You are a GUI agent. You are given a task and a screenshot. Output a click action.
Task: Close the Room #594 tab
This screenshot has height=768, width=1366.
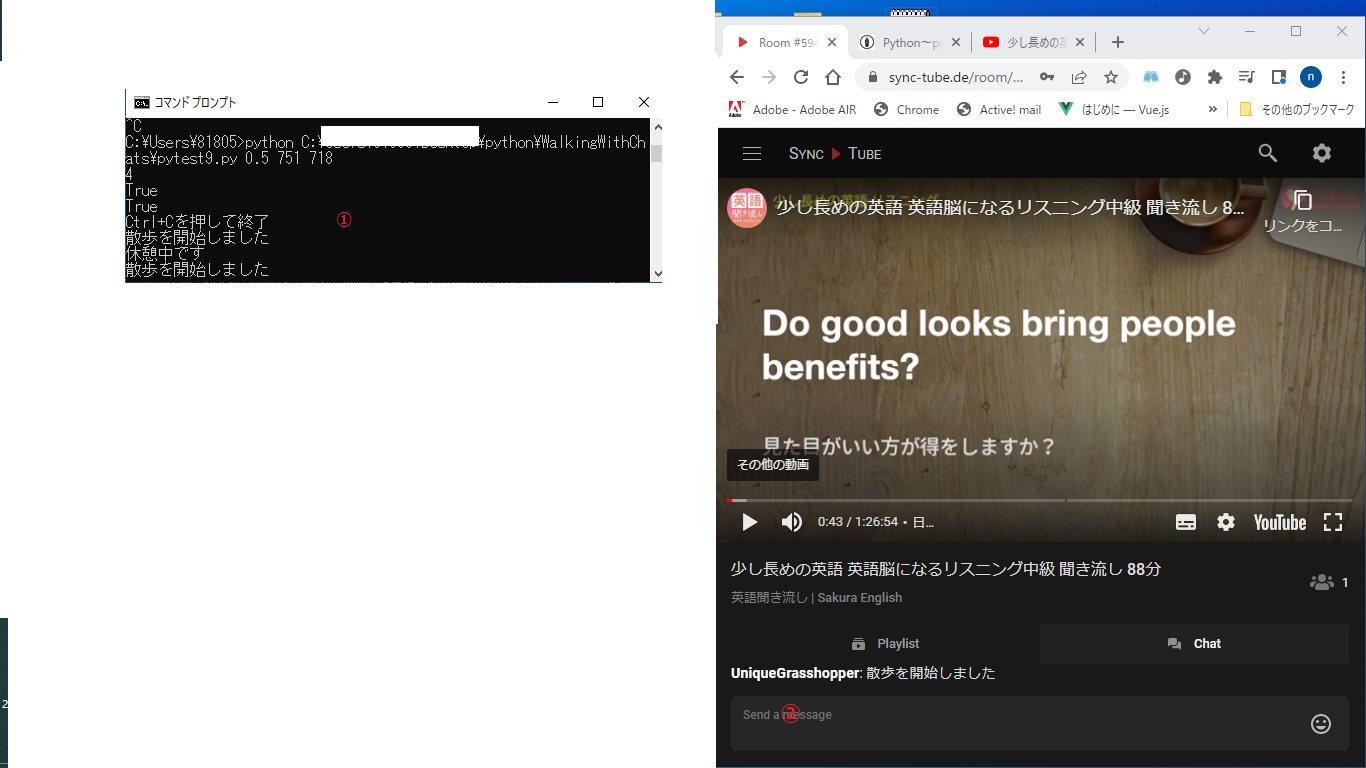click(x=832, y=42)
